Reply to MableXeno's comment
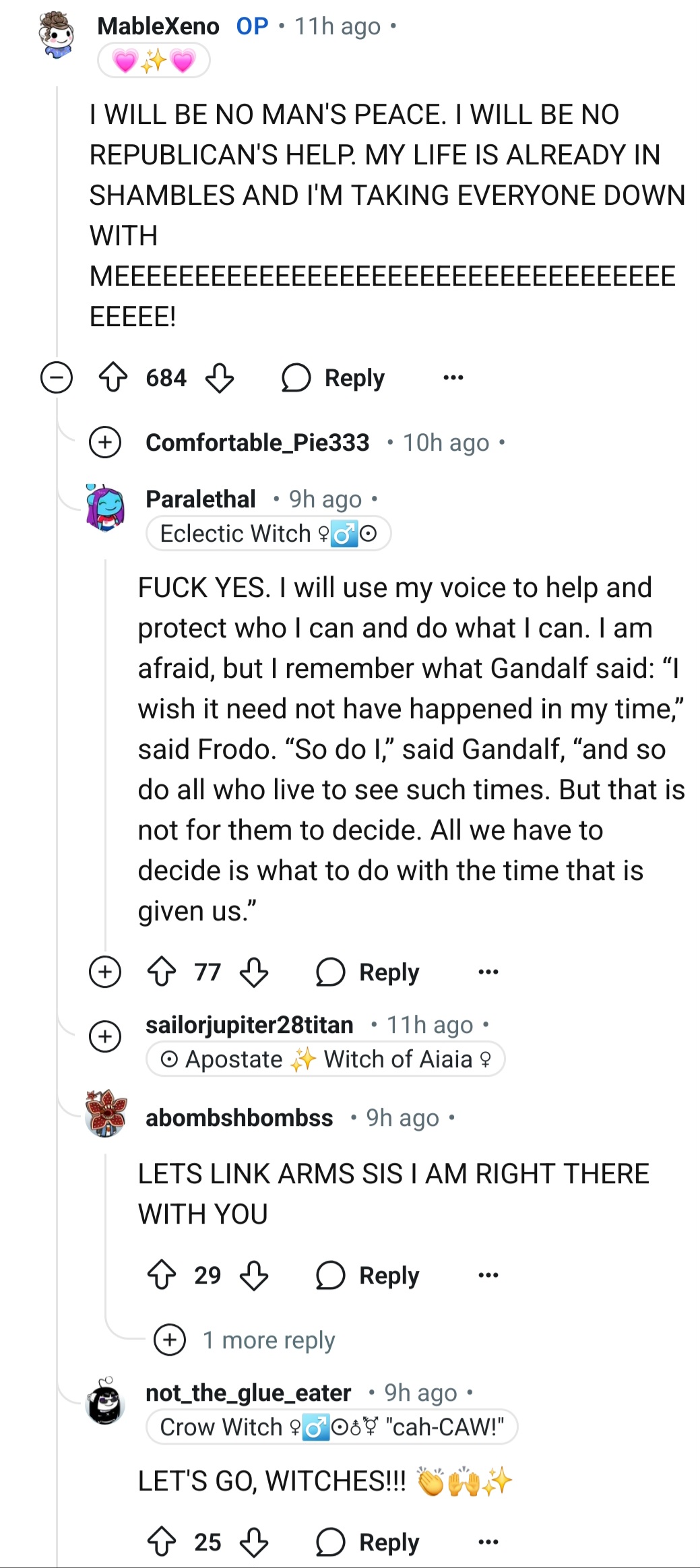The image size is (700, 1568). [x=334, y=377]
